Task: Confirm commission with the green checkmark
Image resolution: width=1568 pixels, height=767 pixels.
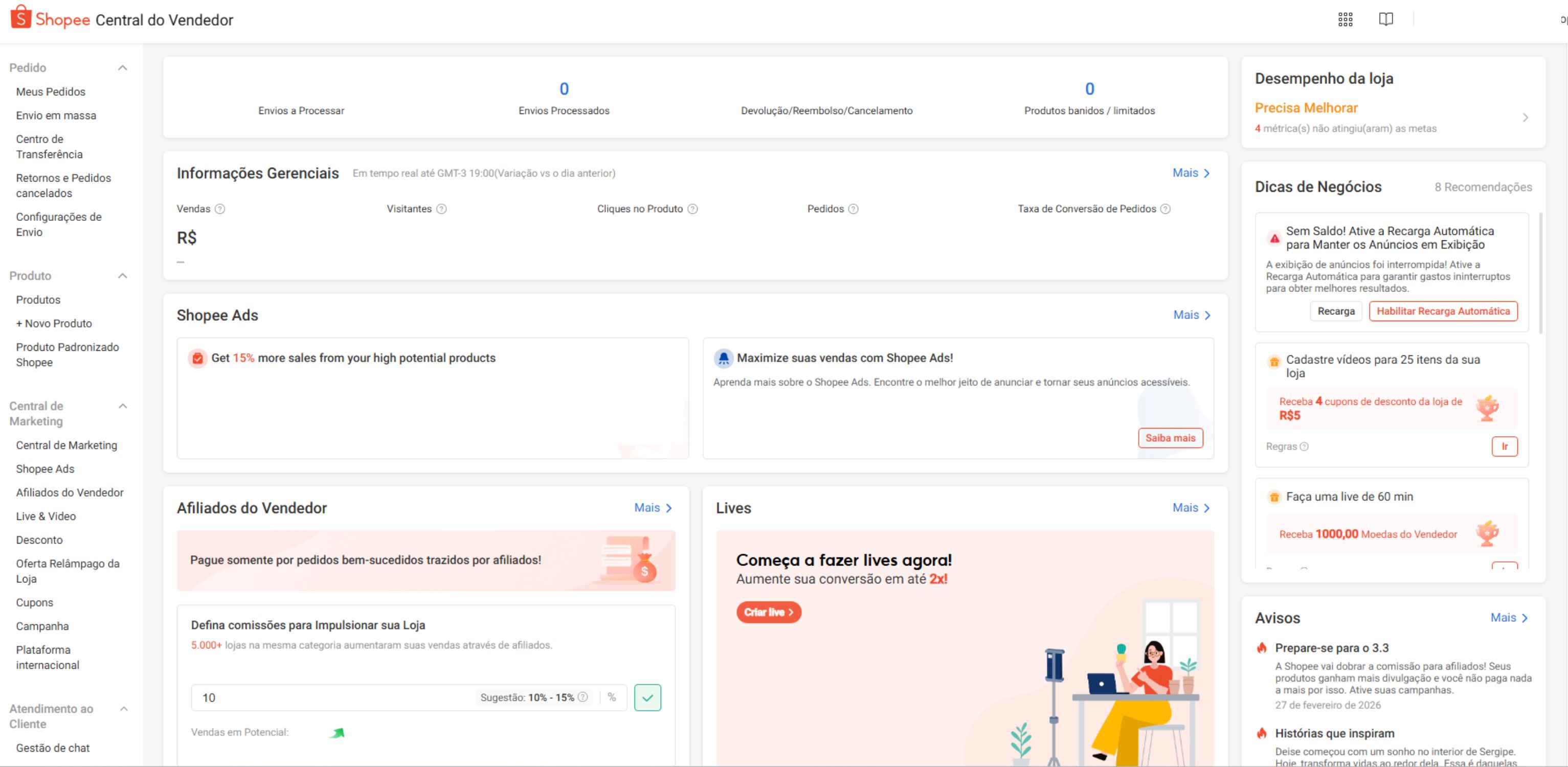Action: [648, 697]
